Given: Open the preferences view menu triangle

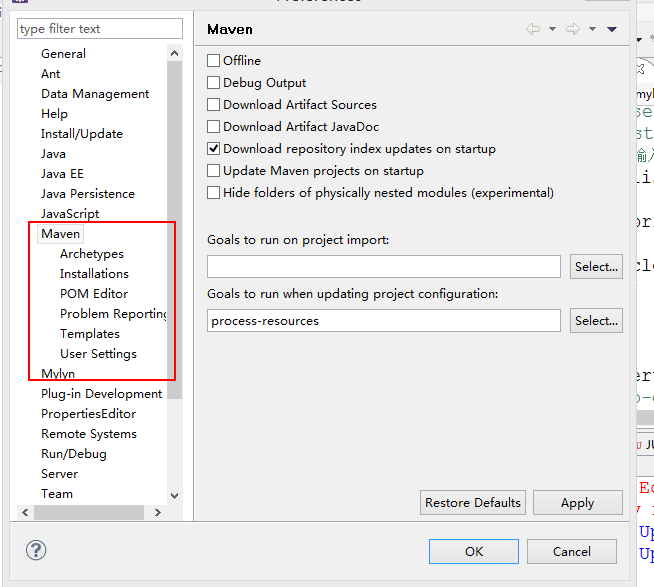Looking at the screenshot, I should point(612,30).
